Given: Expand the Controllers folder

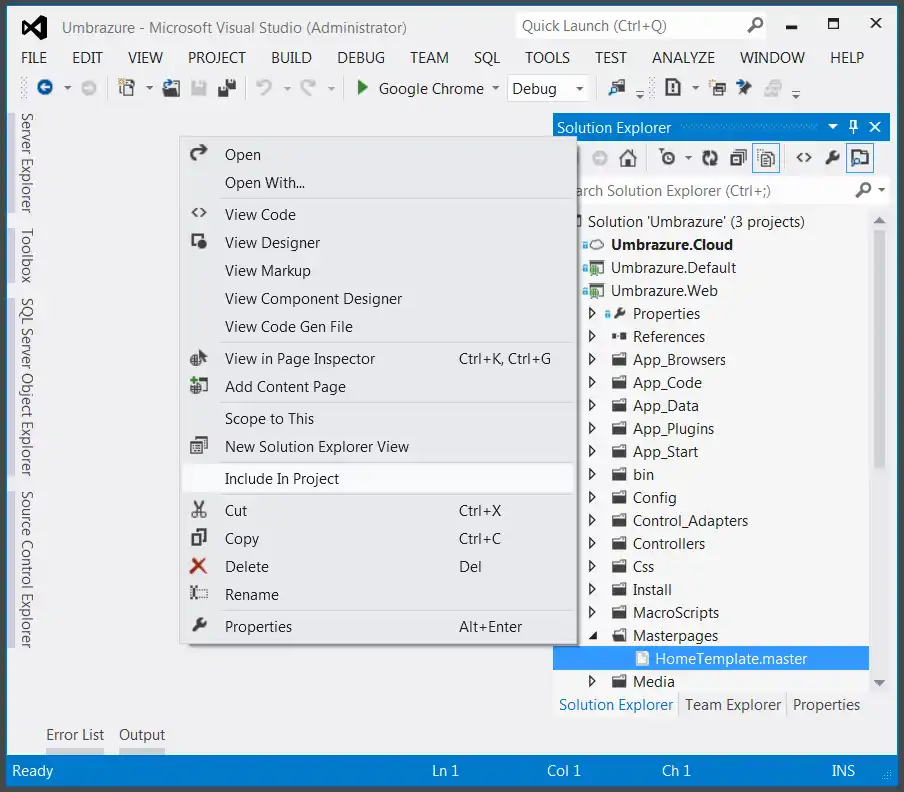Looking at the screenshot, I should (x=592, y=543).
